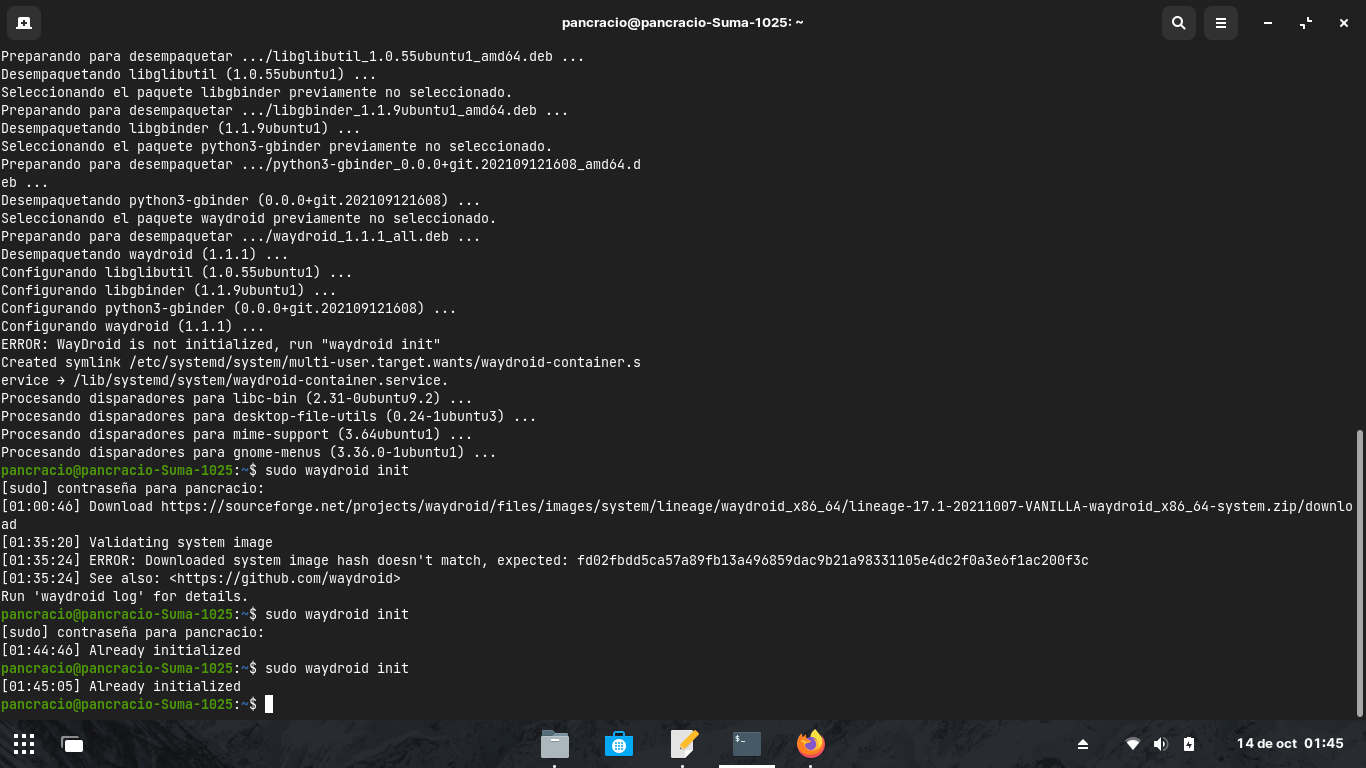Open the file manager from the dock
The height and width of the screenshot is (768, 1366).
pyautogui.click(x=555, y=744)
